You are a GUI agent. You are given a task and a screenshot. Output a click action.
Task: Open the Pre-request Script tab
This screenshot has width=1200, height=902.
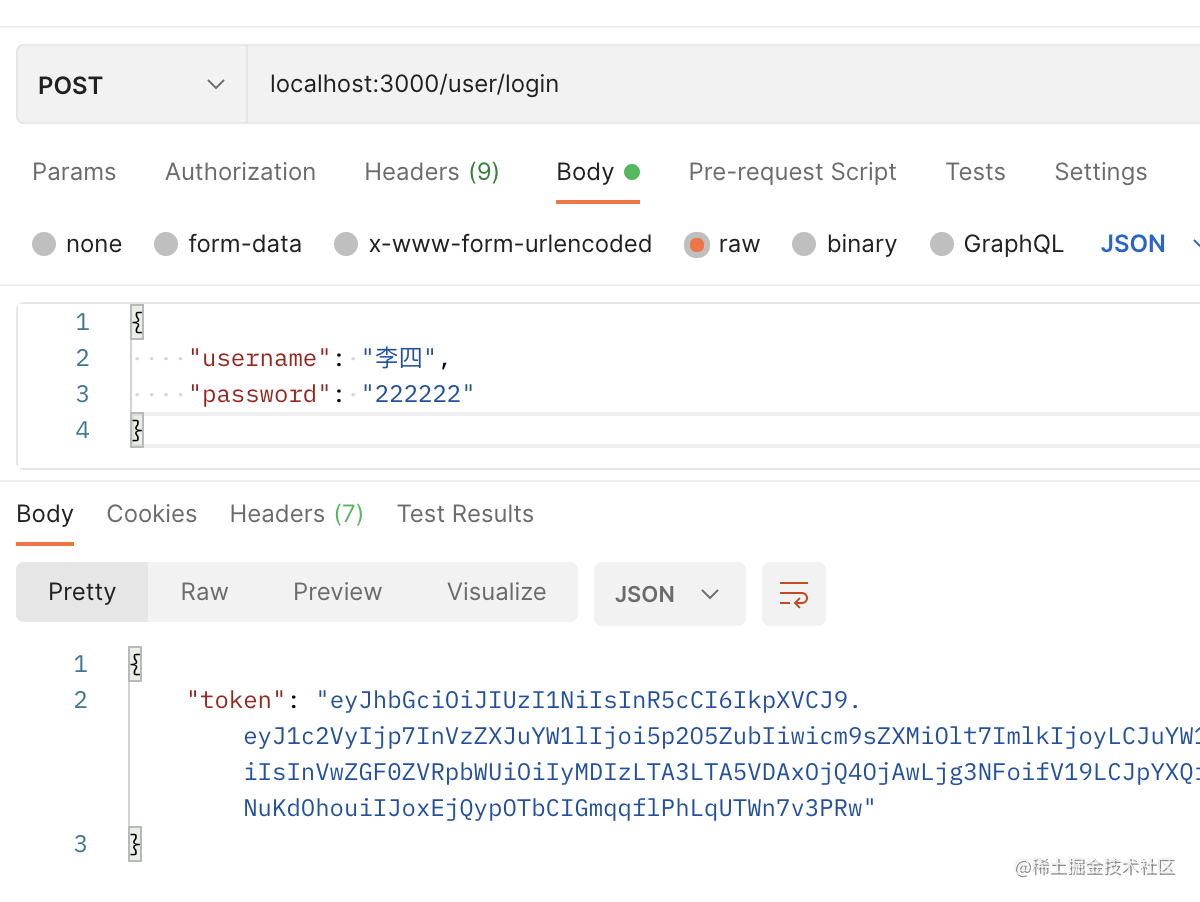coord(792,172)
